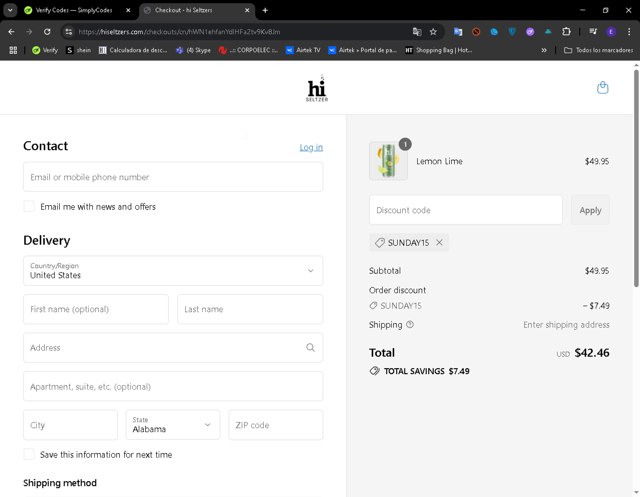Open the shopping bag cart icon

pyautogui.click(x=602, y=87)
